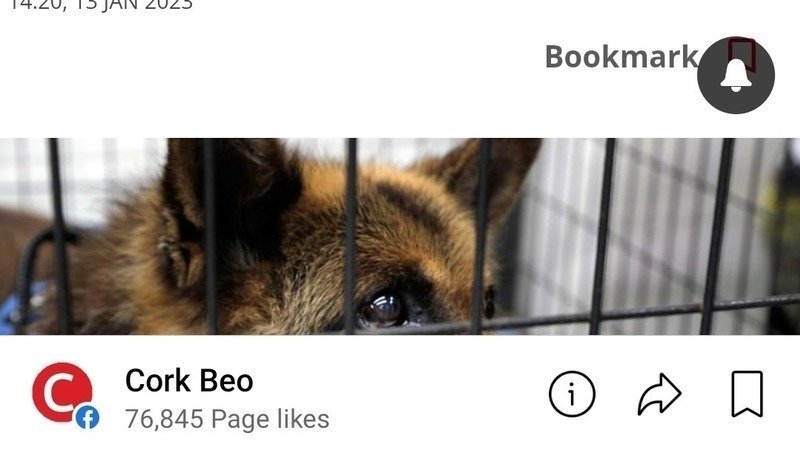Click the dark circle behind the bell
Viewport: 800px width, 450px height.
click(x=736, y=75)
